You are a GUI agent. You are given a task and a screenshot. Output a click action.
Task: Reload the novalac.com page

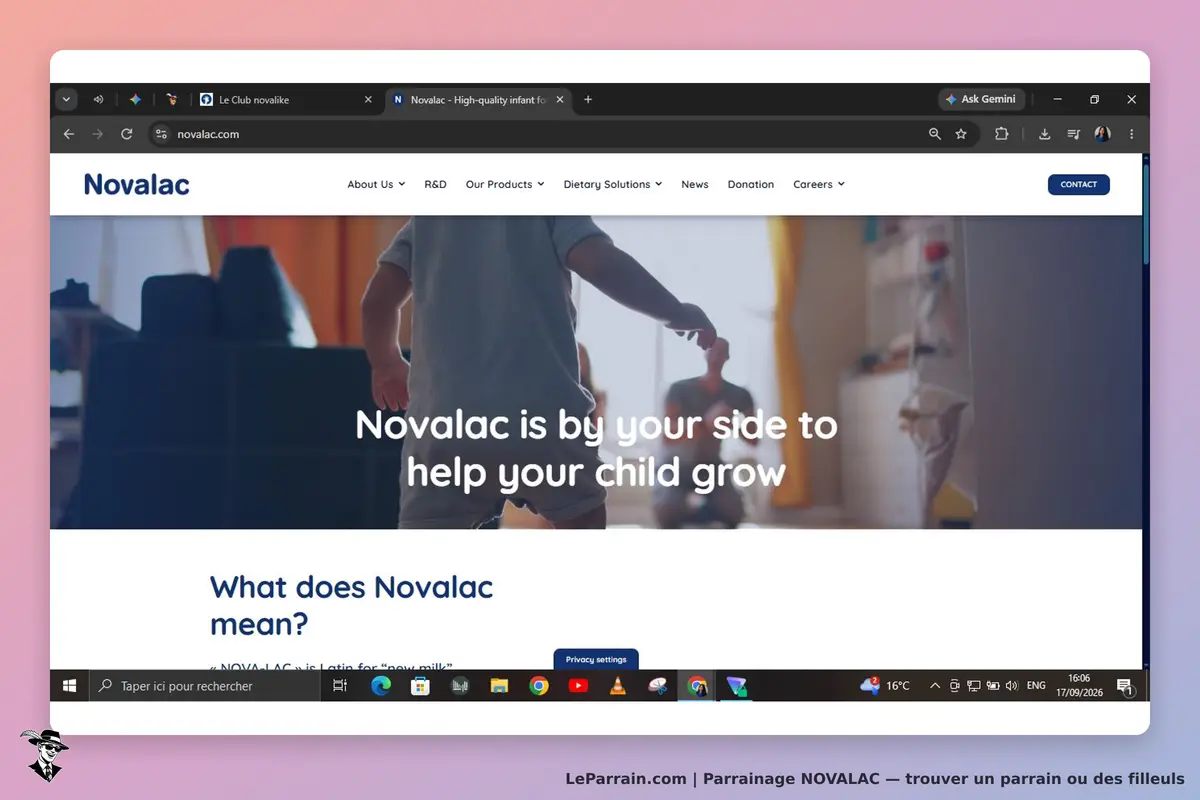click(126, 134)
